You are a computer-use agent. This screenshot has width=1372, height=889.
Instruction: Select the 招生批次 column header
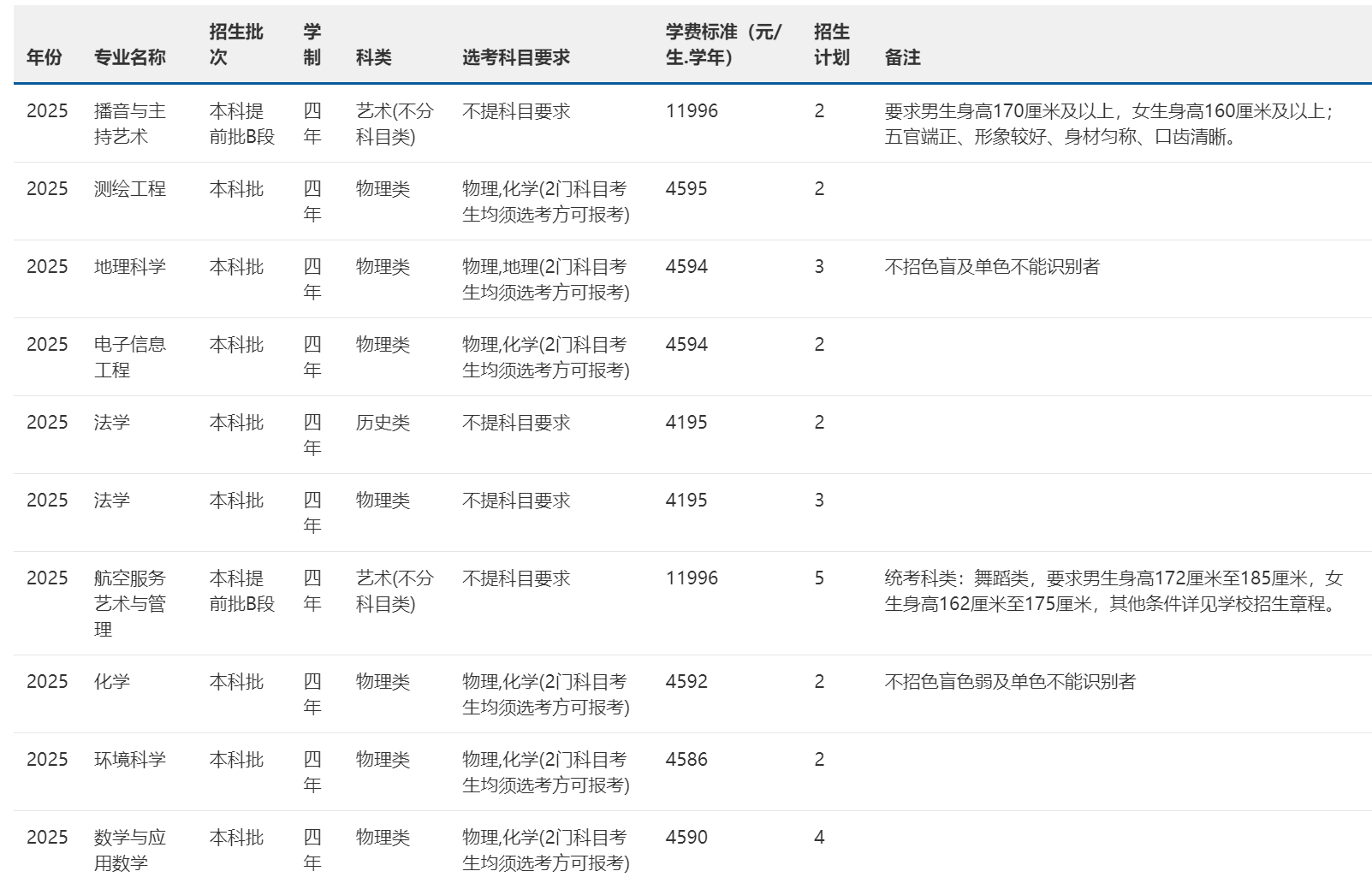236,44
